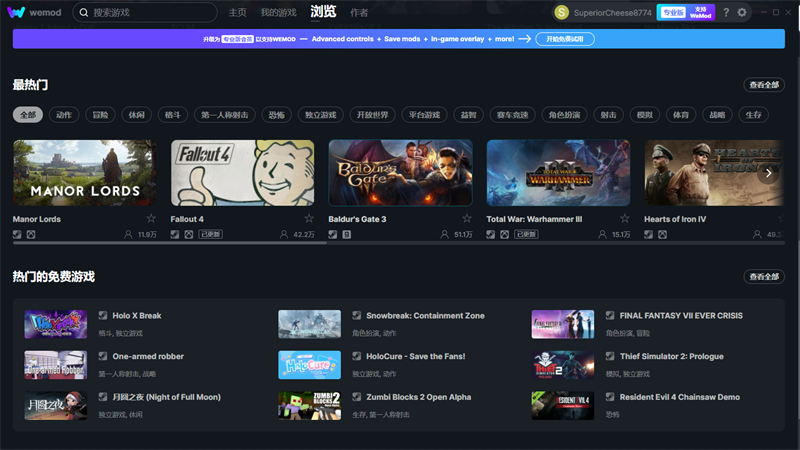Click Steam icon under Manor Lords

(x=17, y=234)
